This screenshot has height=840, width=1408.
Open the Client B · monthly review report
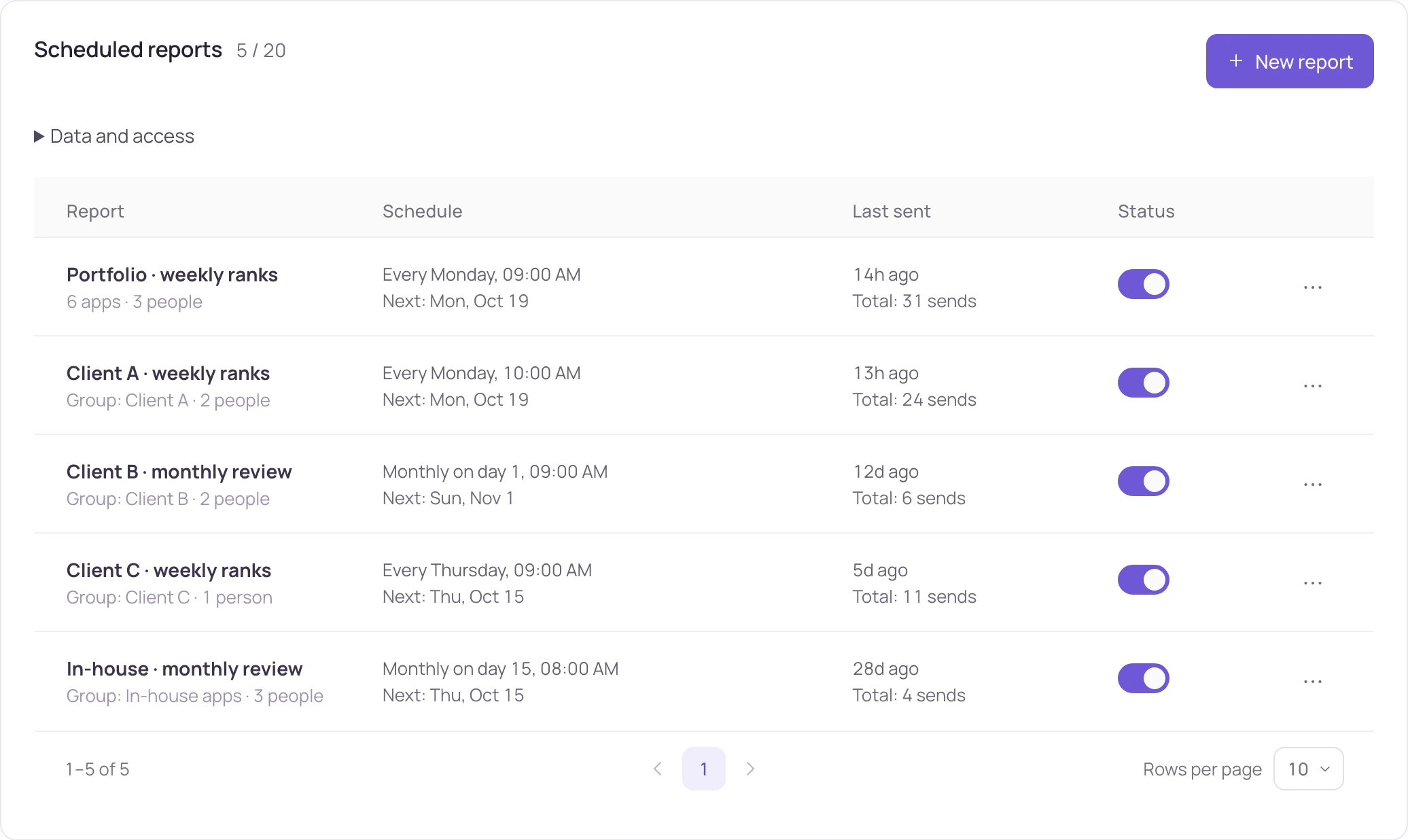pyautogui.click(x=179, y=472)
